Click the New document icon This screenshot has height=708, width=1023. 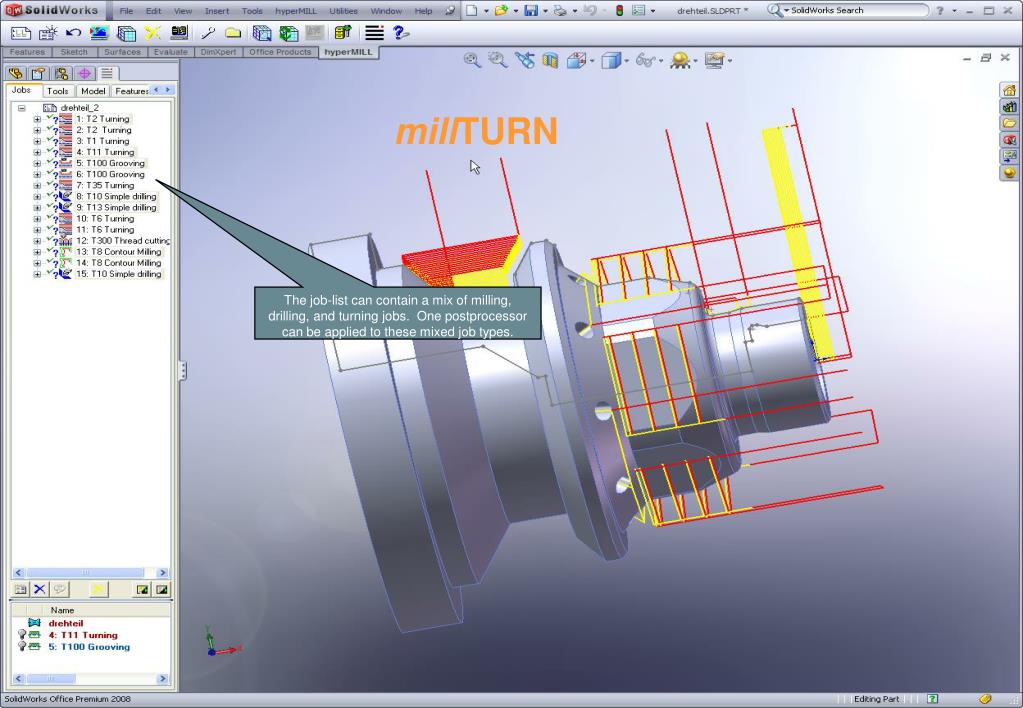click(471, 10)
